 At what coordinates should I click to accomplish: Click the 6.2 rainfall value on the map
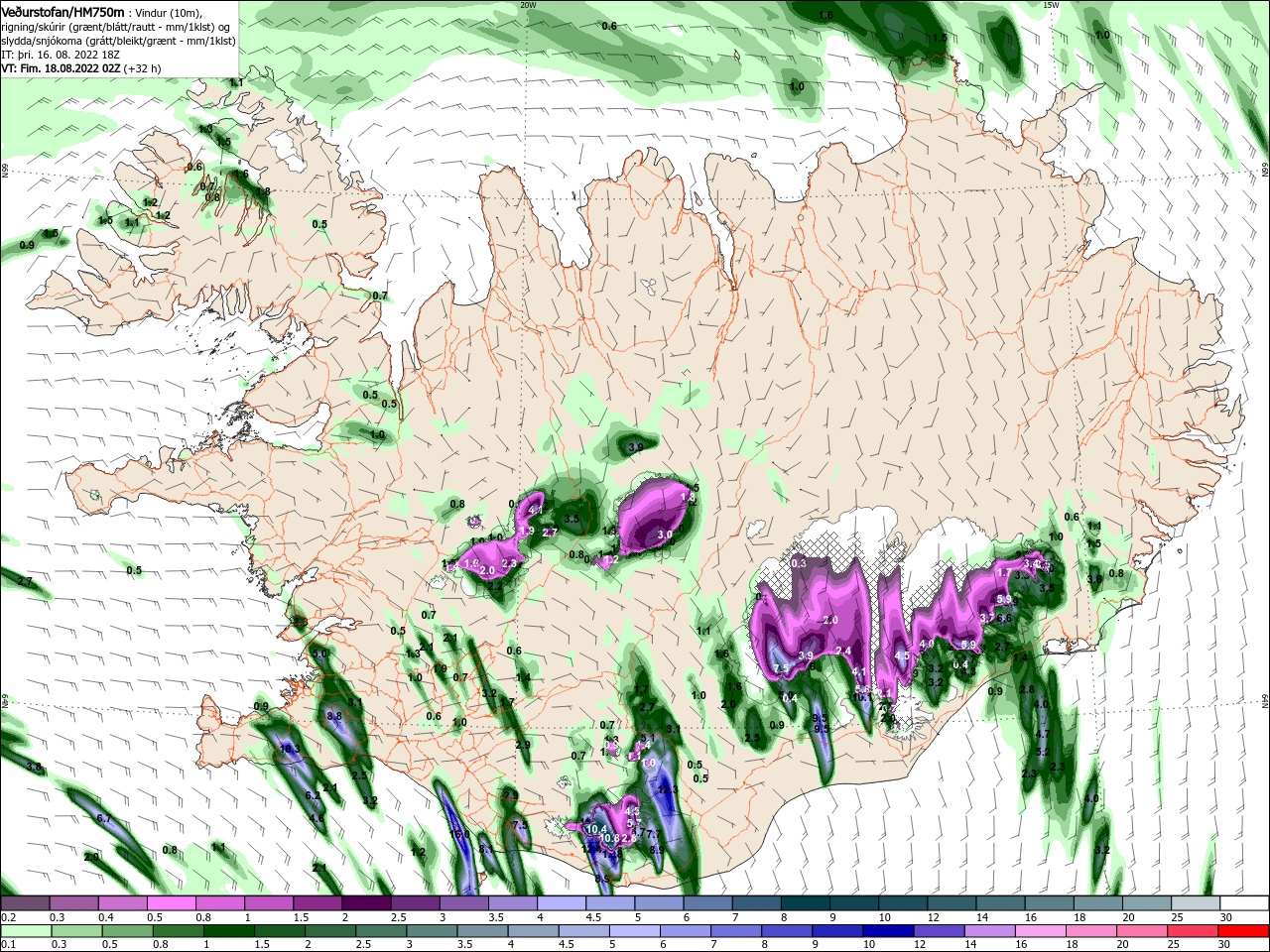coord(312,795)
